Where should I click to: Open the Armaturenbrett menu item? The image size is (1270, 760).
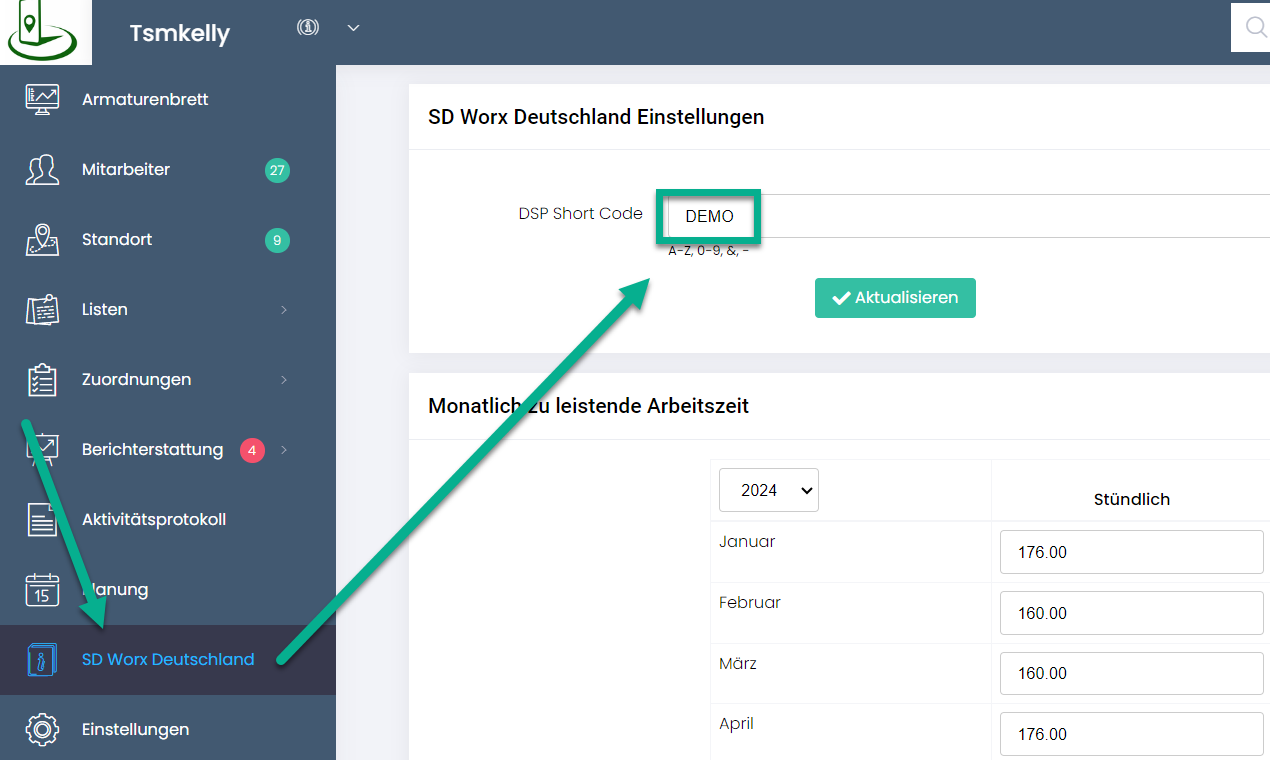click(168, 100)
